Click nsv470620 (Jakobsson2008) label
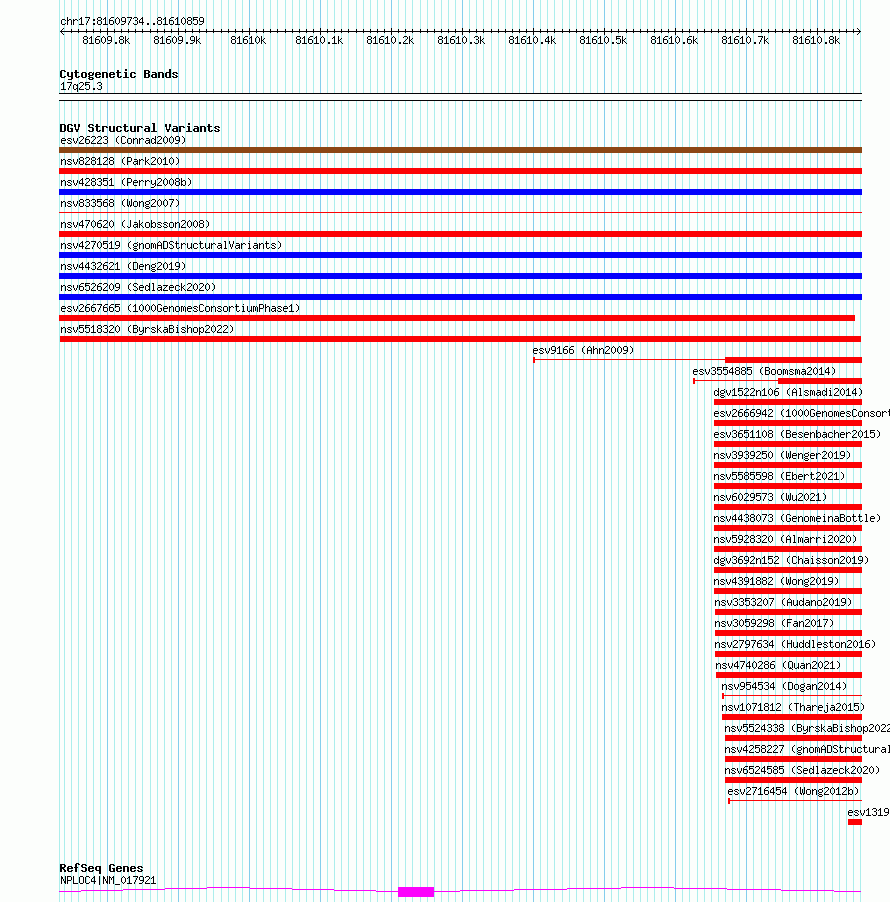This screenshot has height=902, width=890. point(135,224)
